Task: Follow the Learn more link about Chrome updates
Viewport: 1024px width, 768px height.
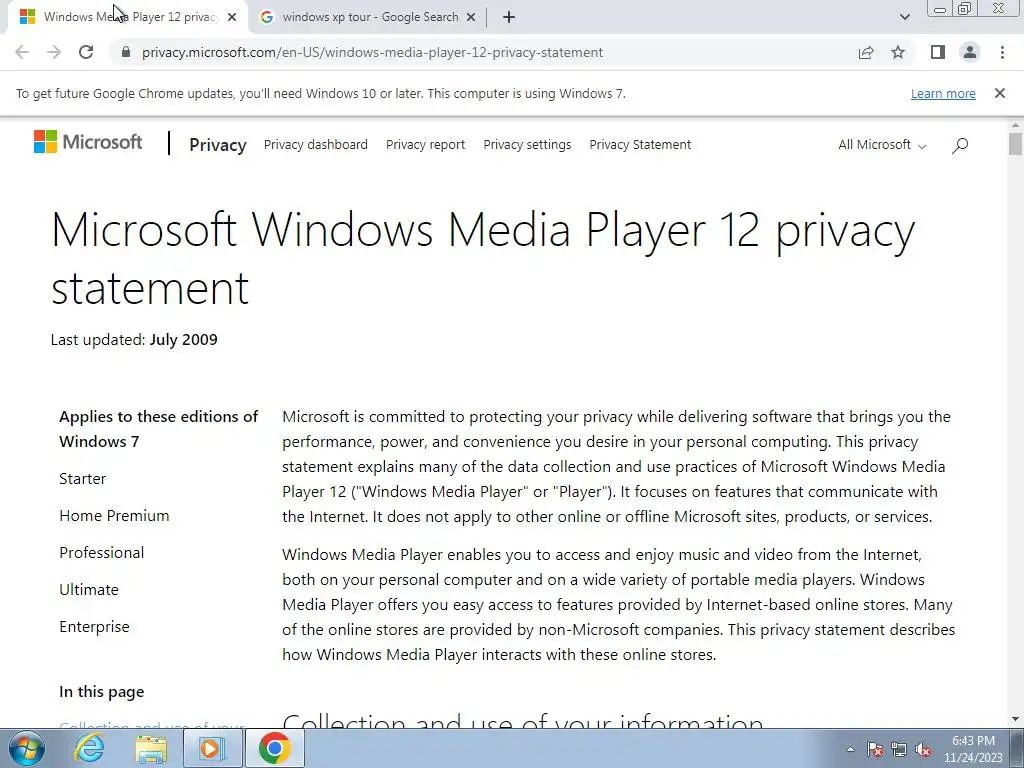Action: click(x=943, y=93)
